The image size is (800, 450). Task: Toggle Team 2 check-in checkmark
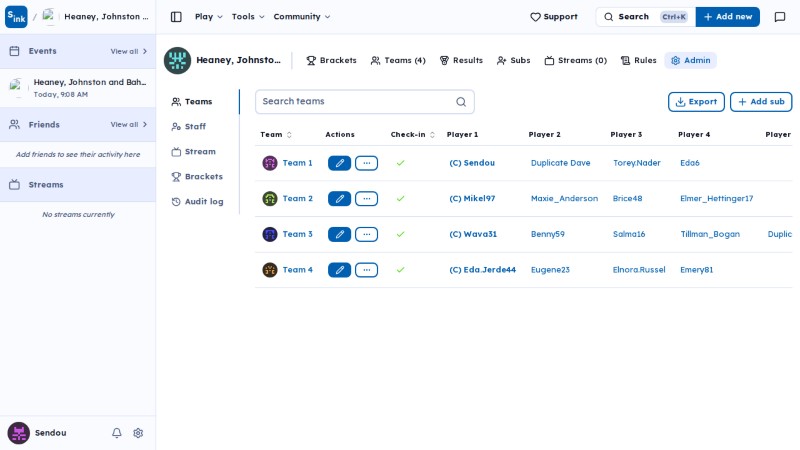click(x=401, y=198)
